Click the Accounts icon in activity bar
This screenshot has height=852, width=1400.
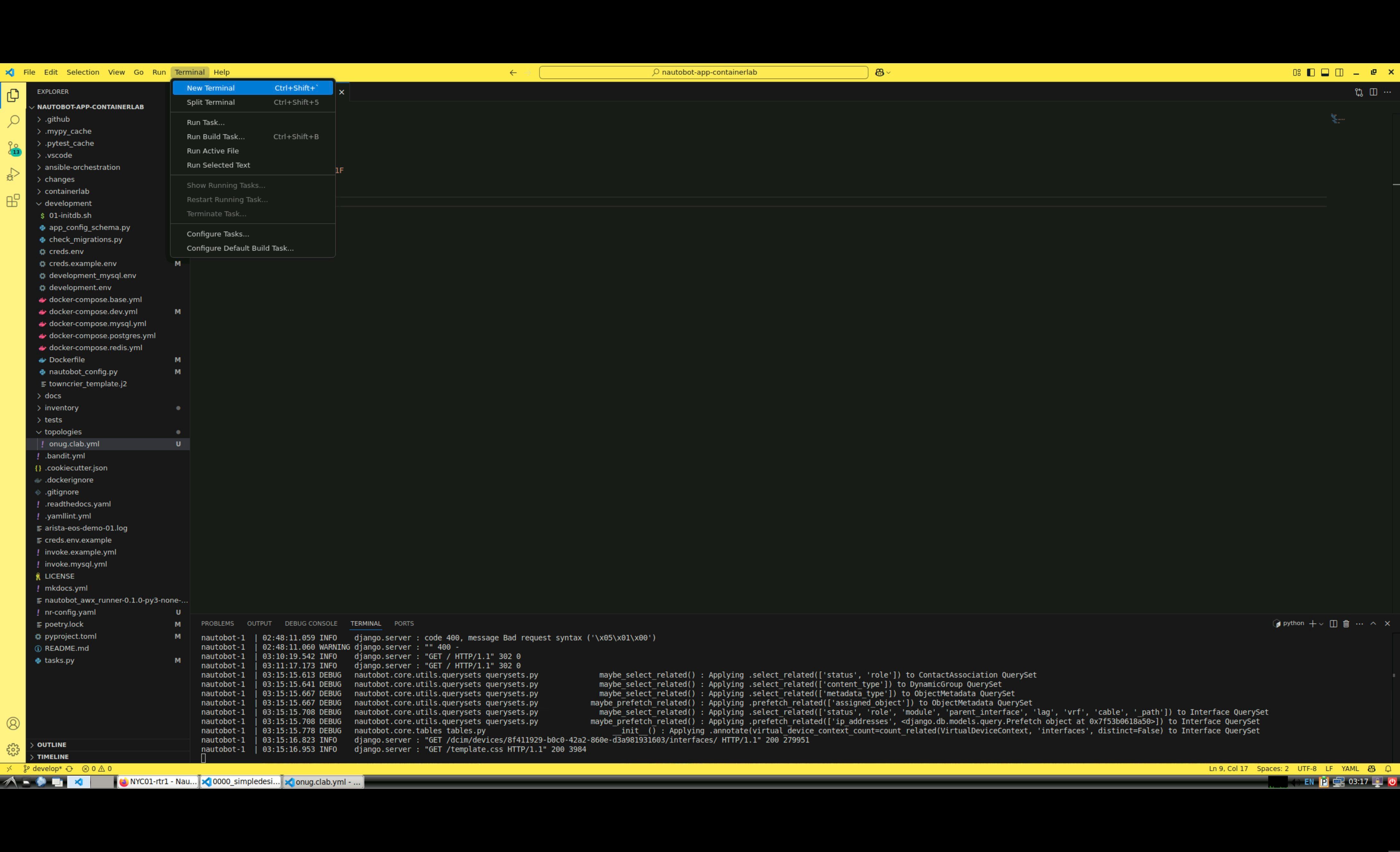[x=13, y=723]
